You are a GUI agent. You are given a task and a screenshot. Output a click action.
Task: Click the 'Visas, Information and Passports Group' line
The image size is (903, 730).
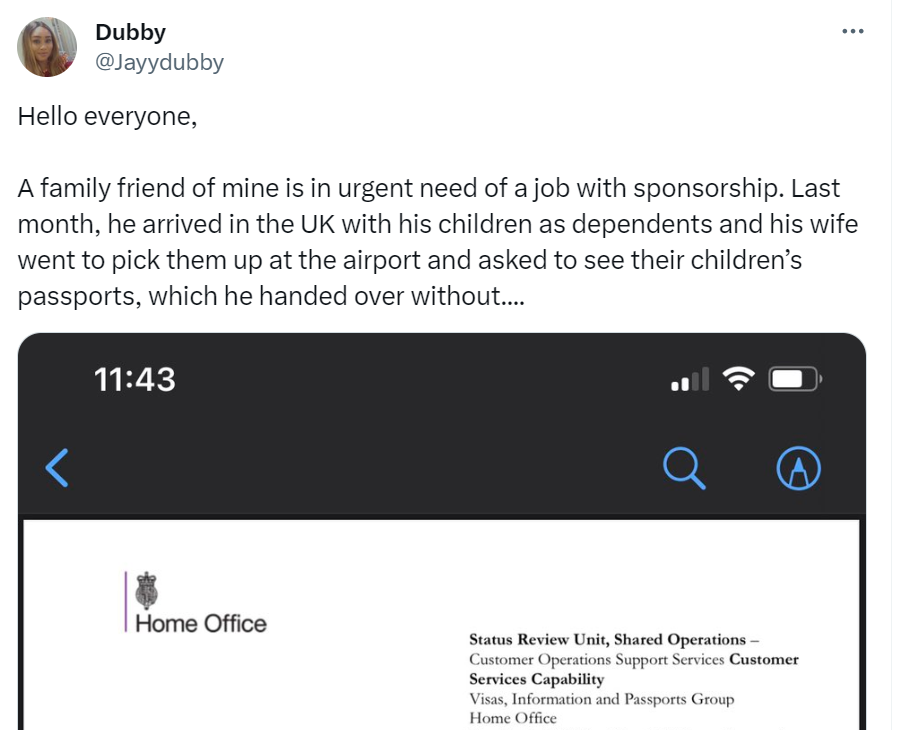click(601, 699)
